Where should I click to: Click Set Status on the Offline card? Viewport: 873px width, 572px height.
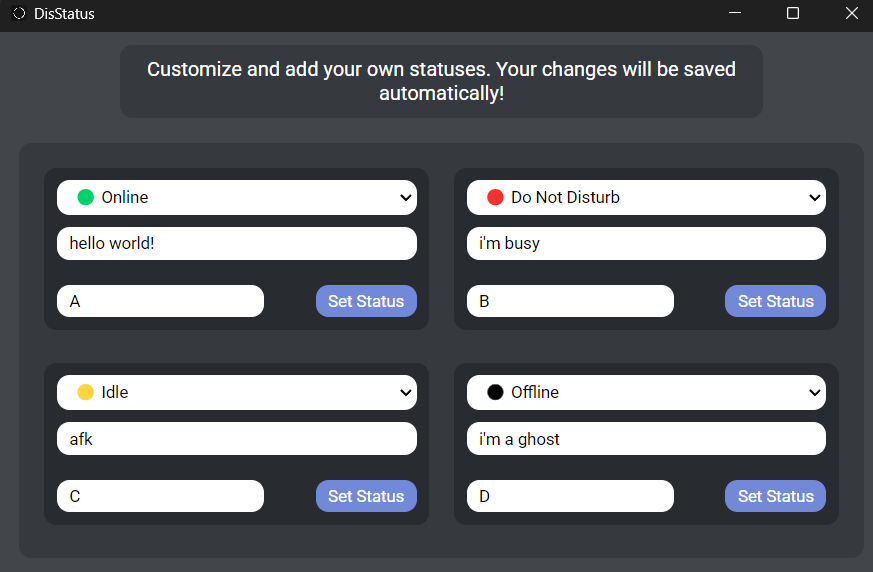(775, 496)
